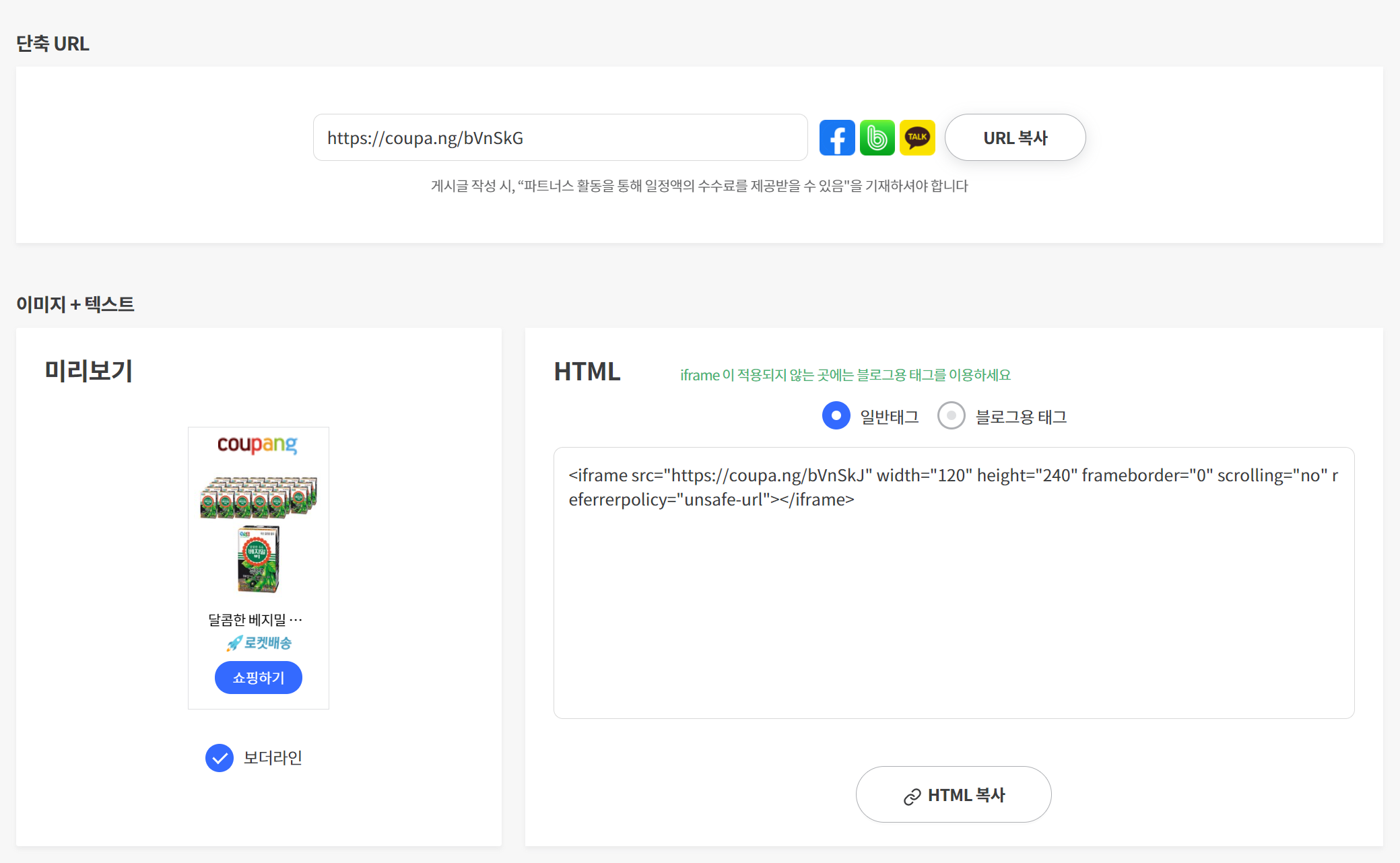The width and height of the screenshot is (1400, 863).
Task: Click the Coupang logo in preview
Action: 257,444
